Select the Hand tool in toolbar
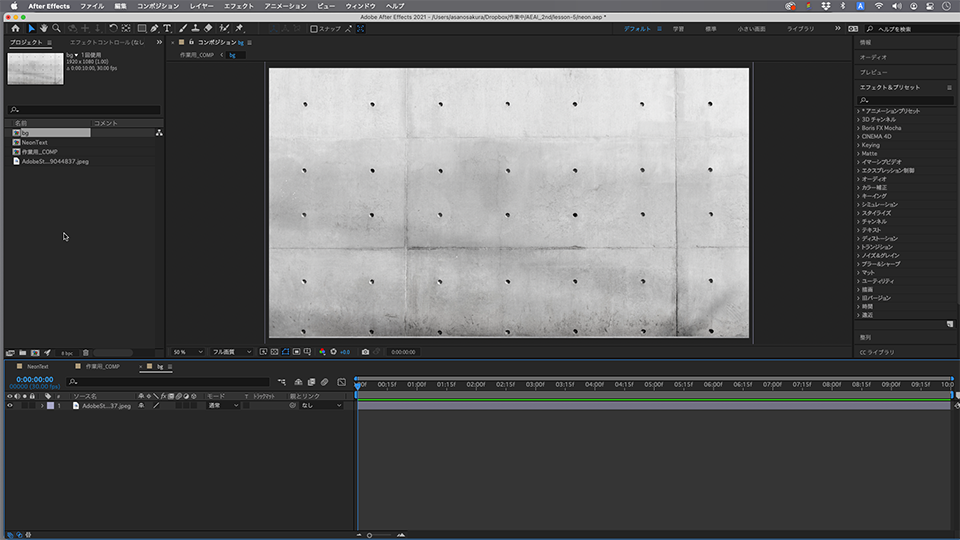 pyautogui.click(x=43, y=28)
